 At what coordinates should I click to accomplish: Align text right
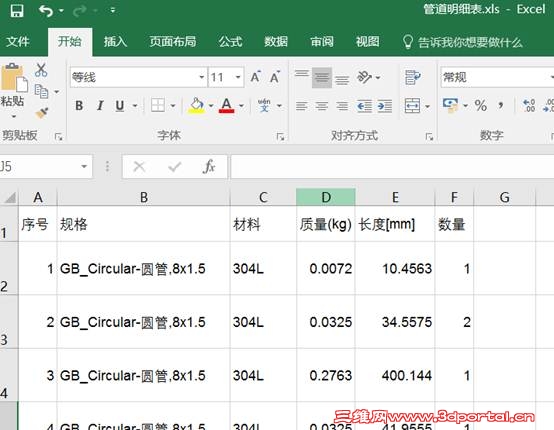tap(342, 106)
